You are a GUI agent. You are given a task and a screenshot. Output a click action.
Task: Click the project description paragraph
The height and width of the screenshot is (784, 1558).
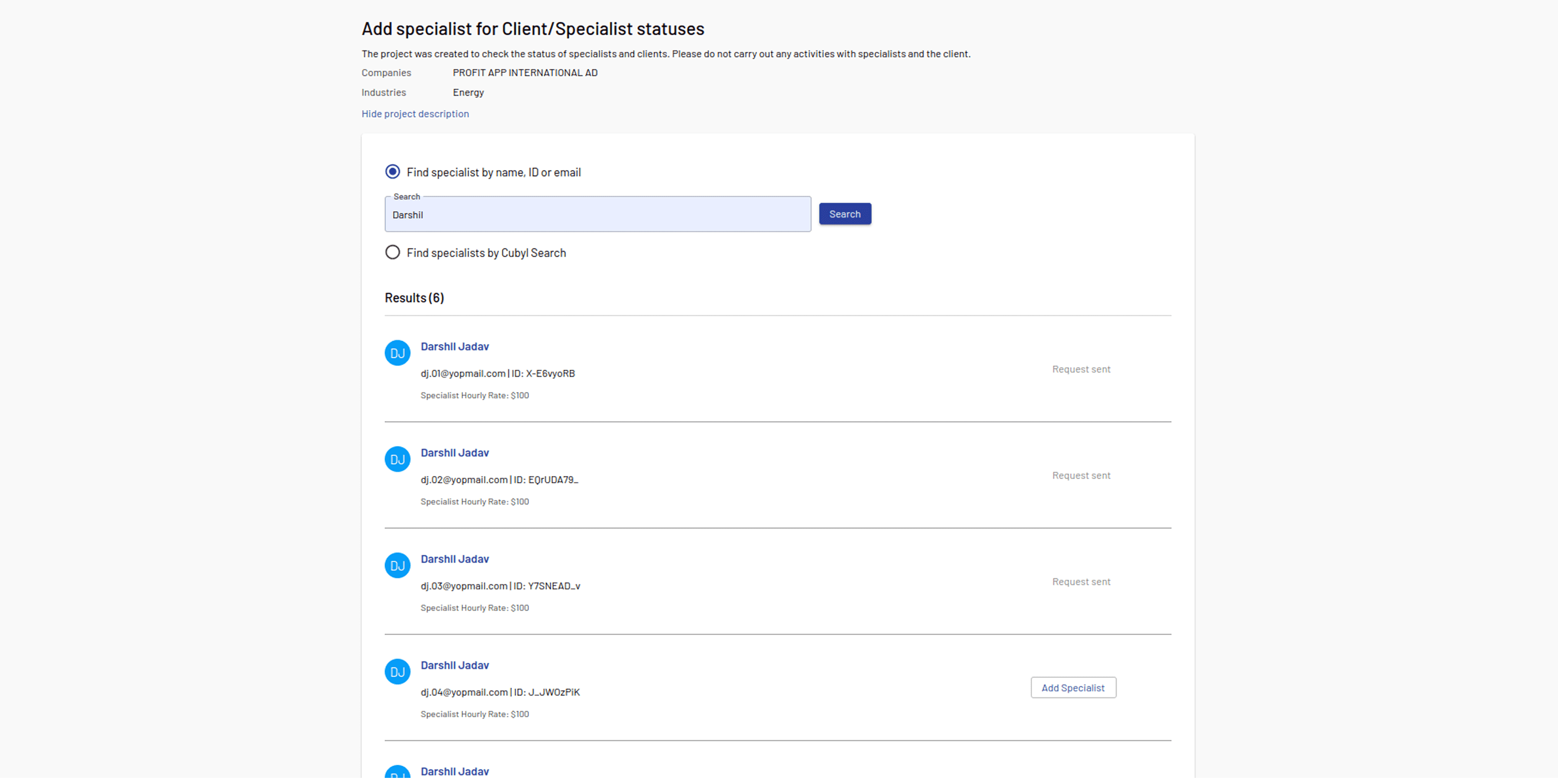666,54
